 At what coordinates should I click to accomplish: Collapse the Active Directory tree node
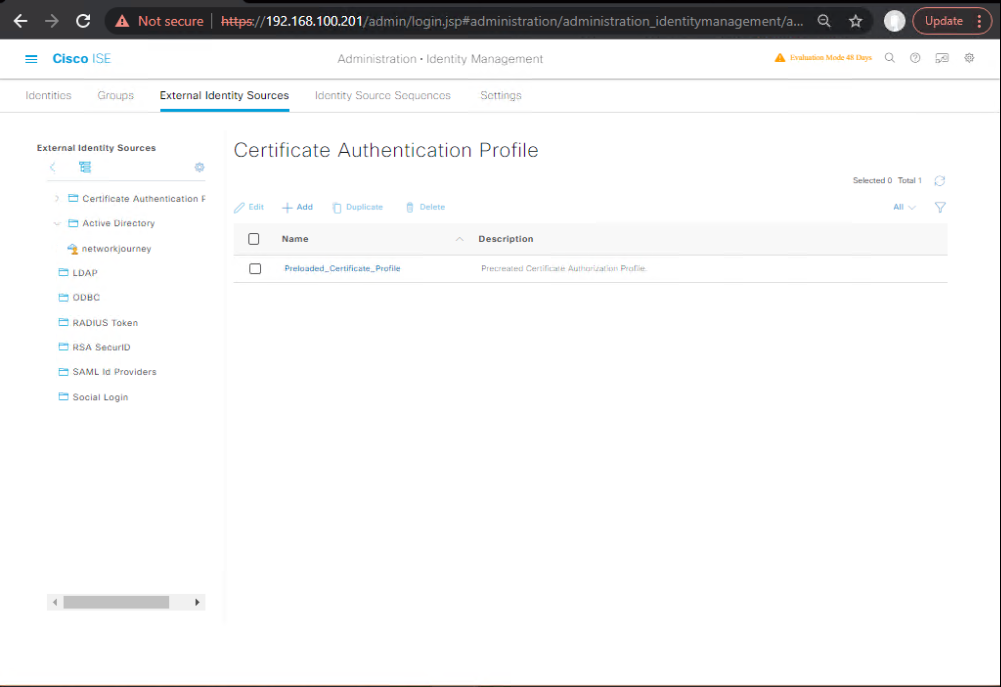pos(57,223)
